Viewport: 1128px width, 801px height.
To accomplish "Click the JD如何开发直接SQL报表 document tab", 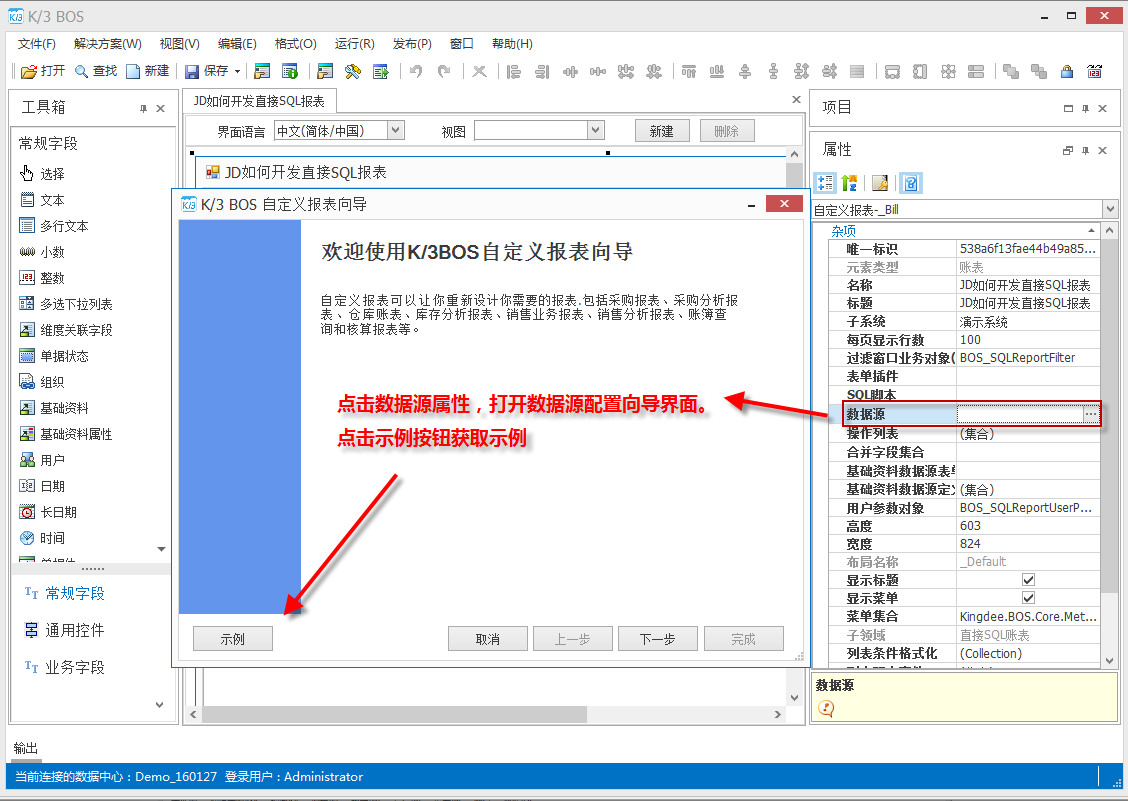I will pos(258,101).
